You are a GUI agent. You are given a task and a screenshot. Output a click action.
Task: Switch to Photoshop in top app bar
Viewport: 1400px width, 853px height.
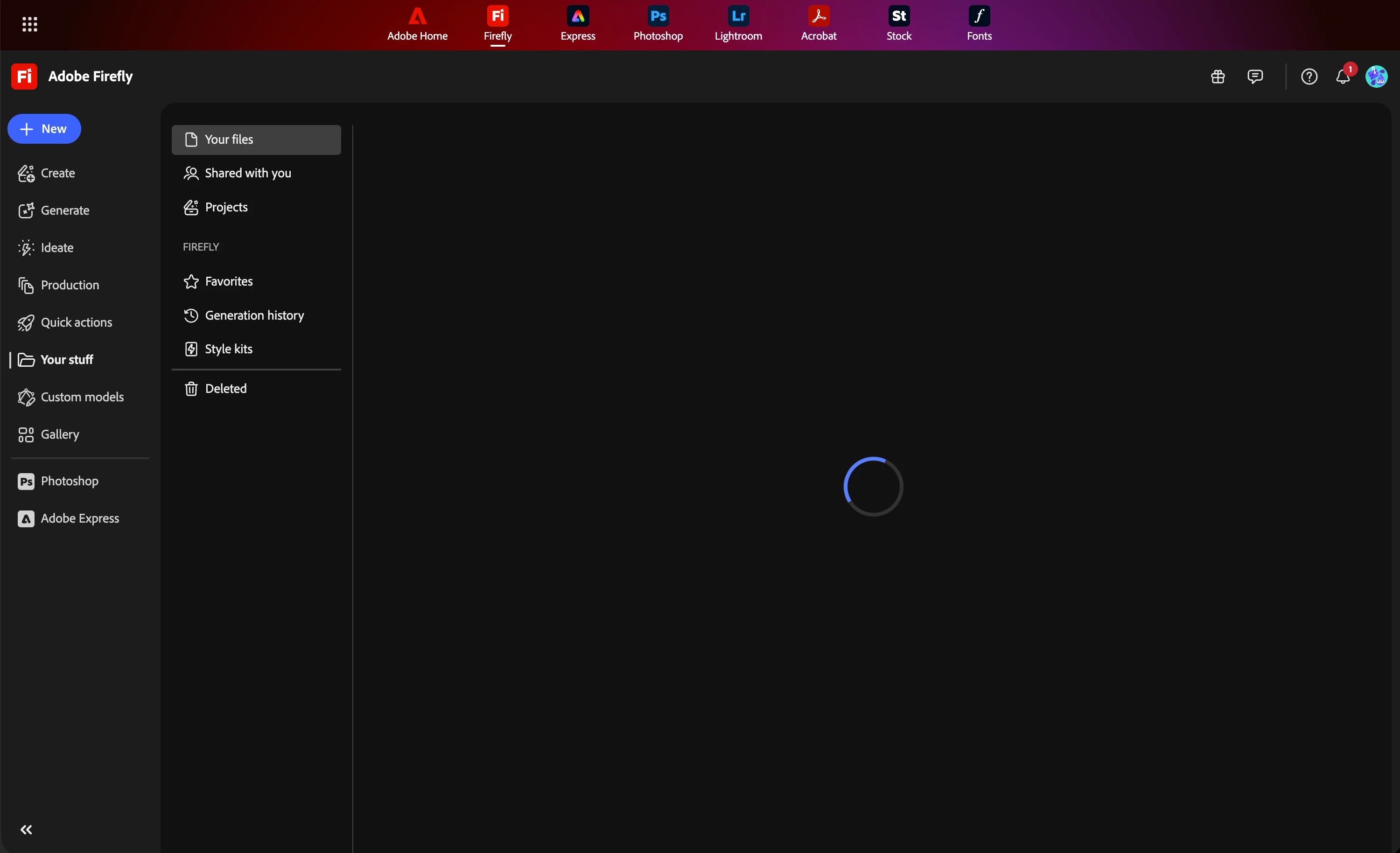pos(658,24)
